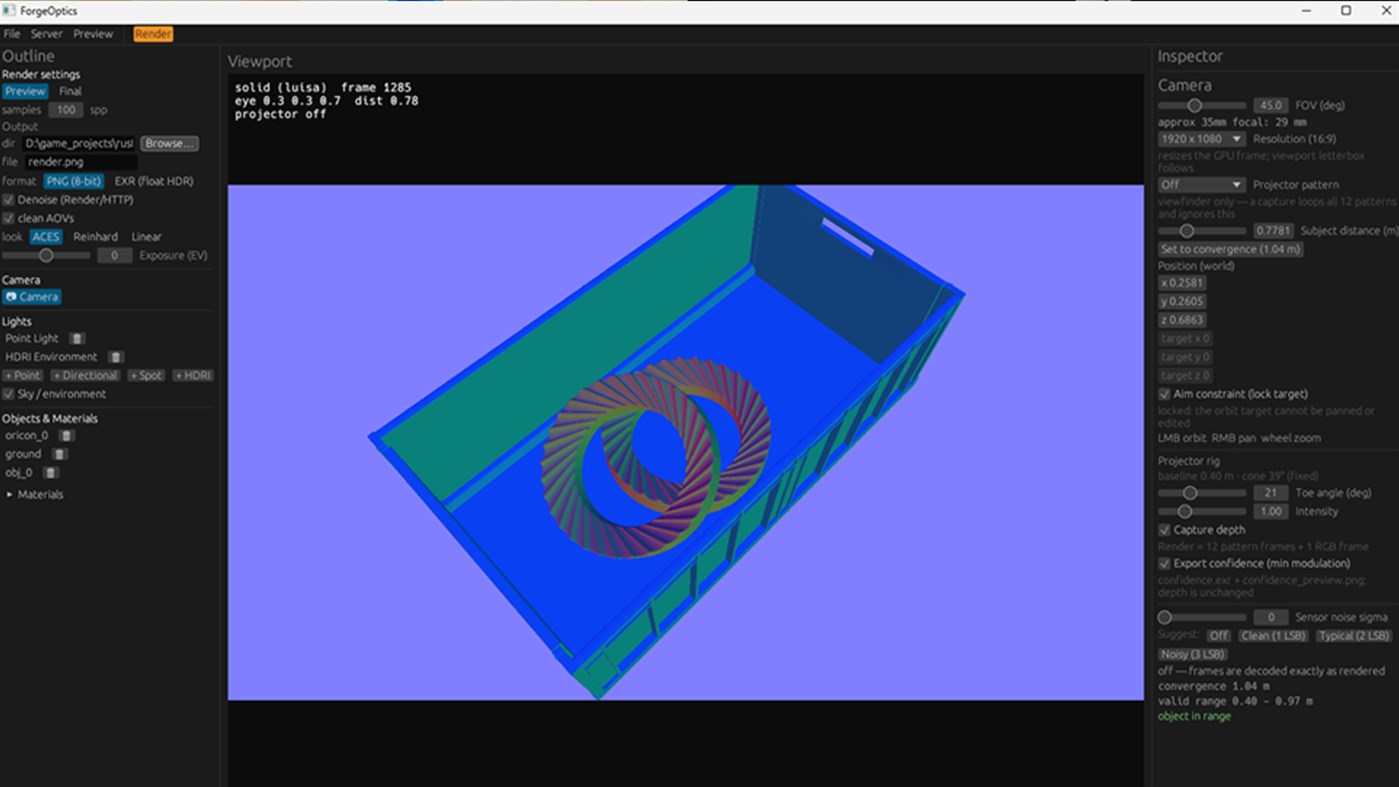Add a Directional light

(x=85, y=376)
